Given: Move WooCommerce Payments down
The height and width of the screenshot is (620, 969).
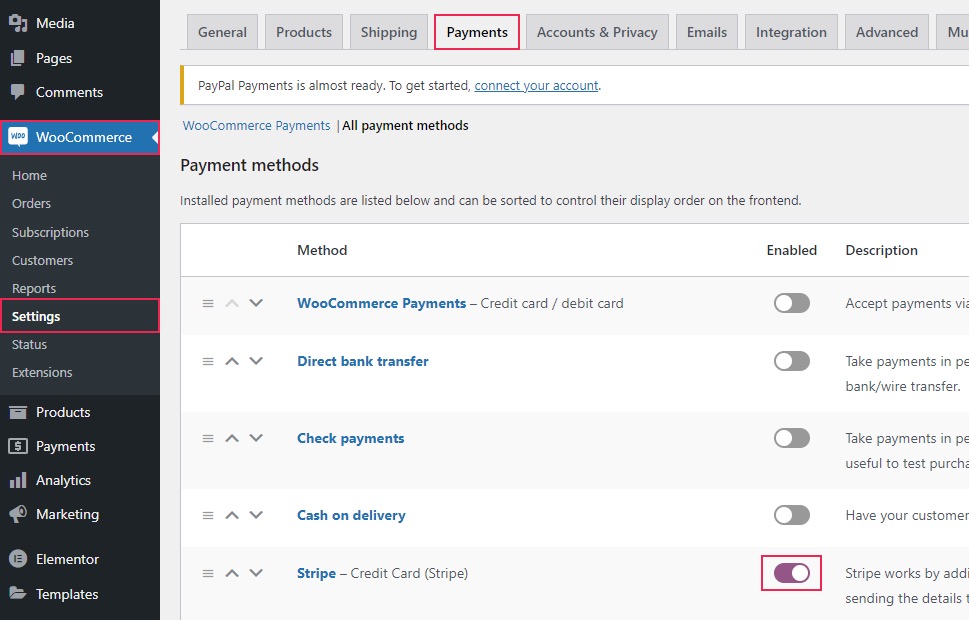Looking at the screenshot, I should 256,303.
